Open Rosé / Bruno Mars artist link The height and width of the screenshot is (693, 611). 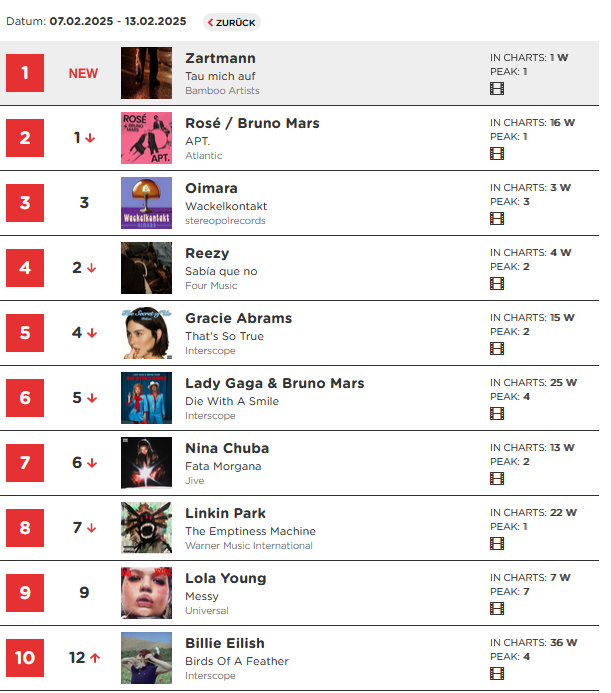pos(252,123)
